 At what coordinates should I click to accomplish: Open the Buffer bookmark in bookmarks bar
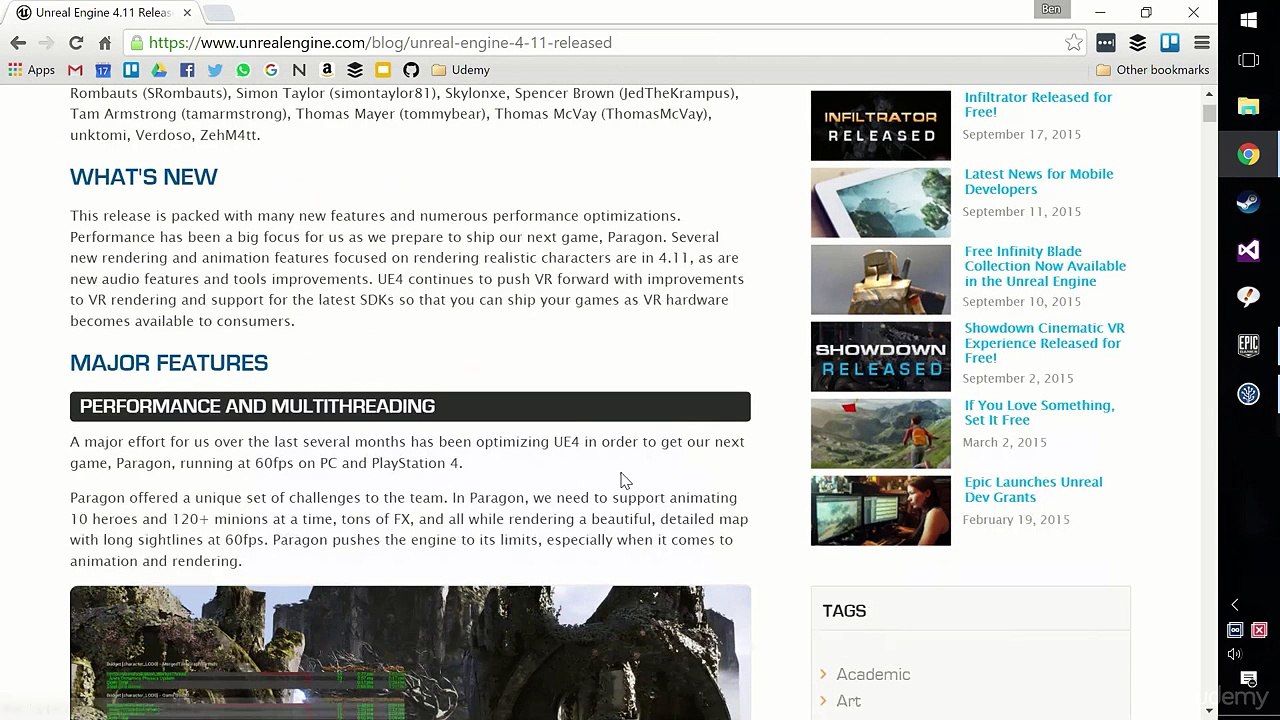click(x=355, y=70)
